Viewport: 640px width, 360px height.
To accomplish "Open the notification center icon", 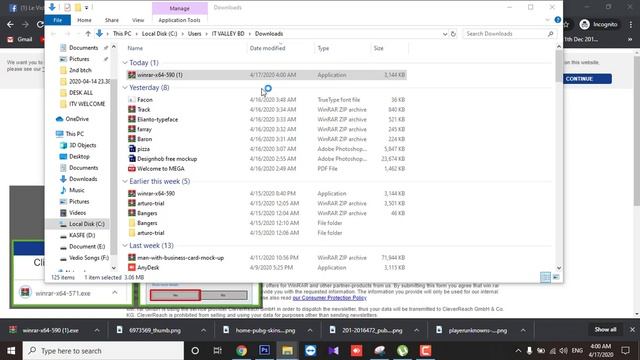I will [x=625, y=351].
